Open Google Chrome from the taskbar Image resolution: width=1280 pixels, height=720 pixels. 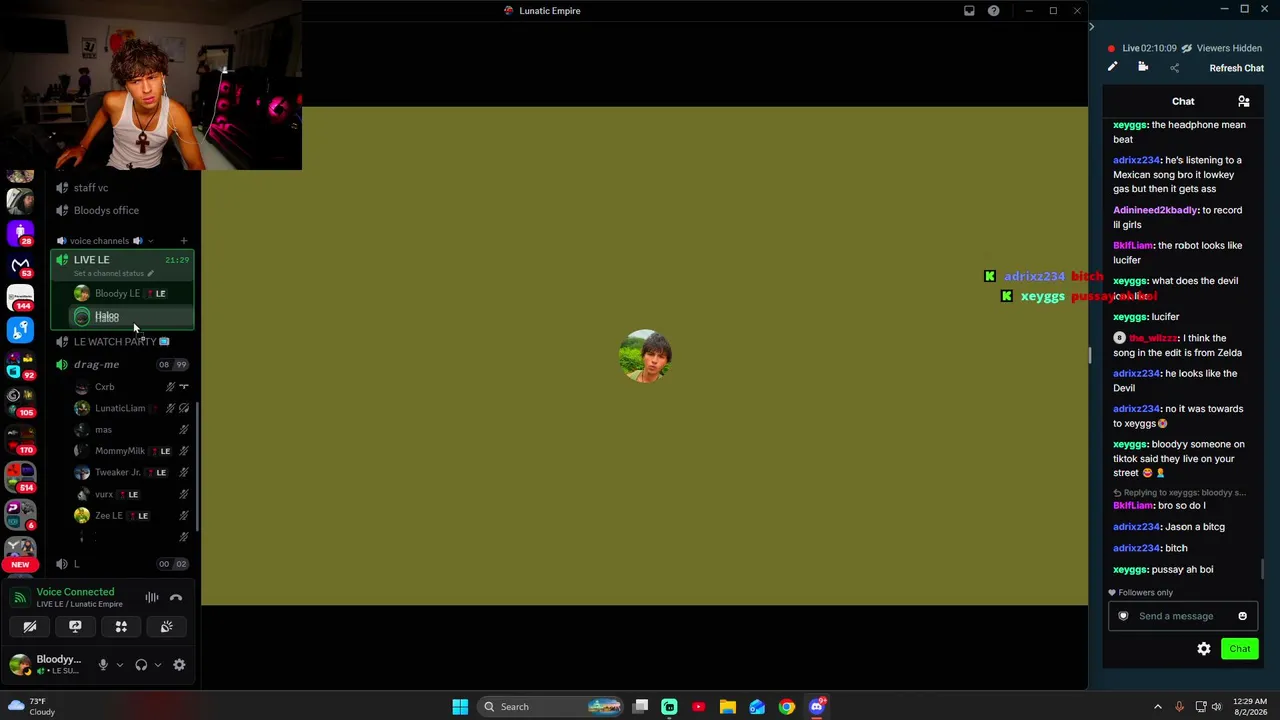click(x=787, y=707)
